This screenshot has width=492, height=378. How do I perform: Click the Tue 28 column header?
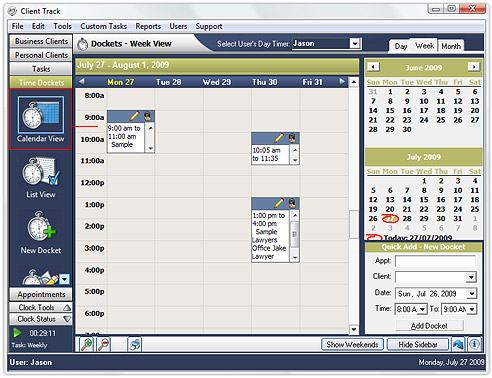coord(168,82)
